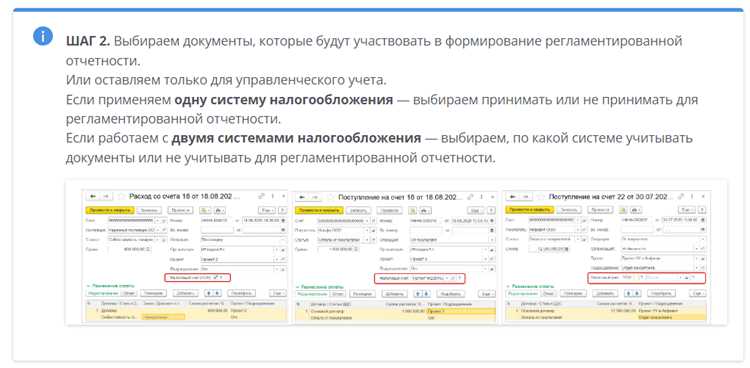The image size is (750, 368).
Task: Click Номер field in Расход со счета 18
Action: point(217,220)
